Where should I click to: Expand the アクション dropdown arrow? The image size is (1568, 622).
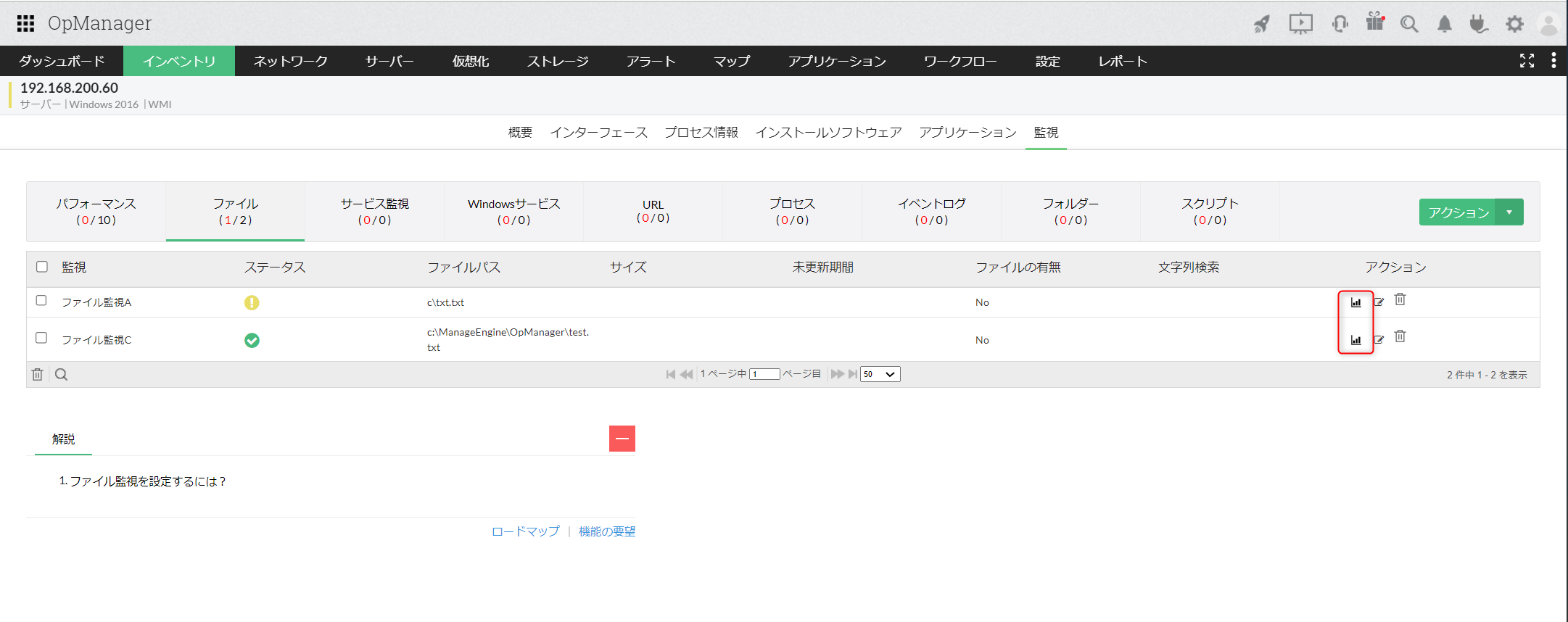pos(1509,212)
